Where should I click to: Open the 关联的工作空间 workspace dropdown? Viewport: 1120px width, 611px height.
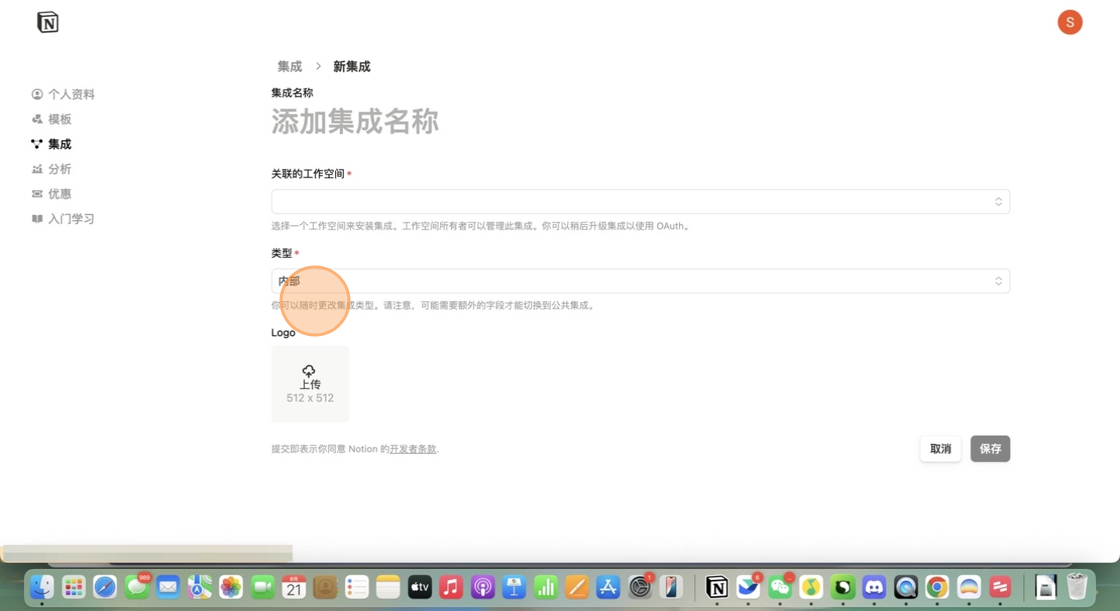click(640, 202)
